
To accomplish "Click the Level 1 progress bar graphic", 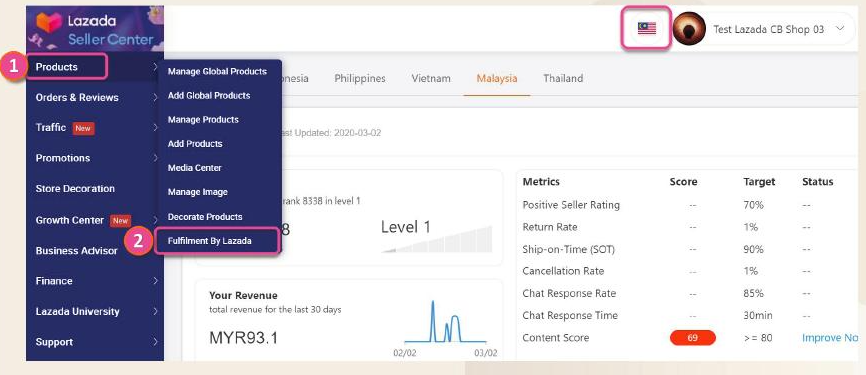I will [437, 239].
